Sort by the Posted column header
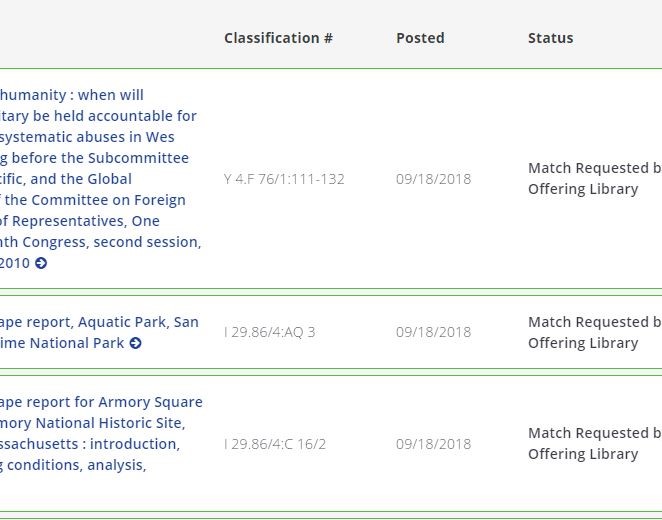 click(x=420, y=38)
